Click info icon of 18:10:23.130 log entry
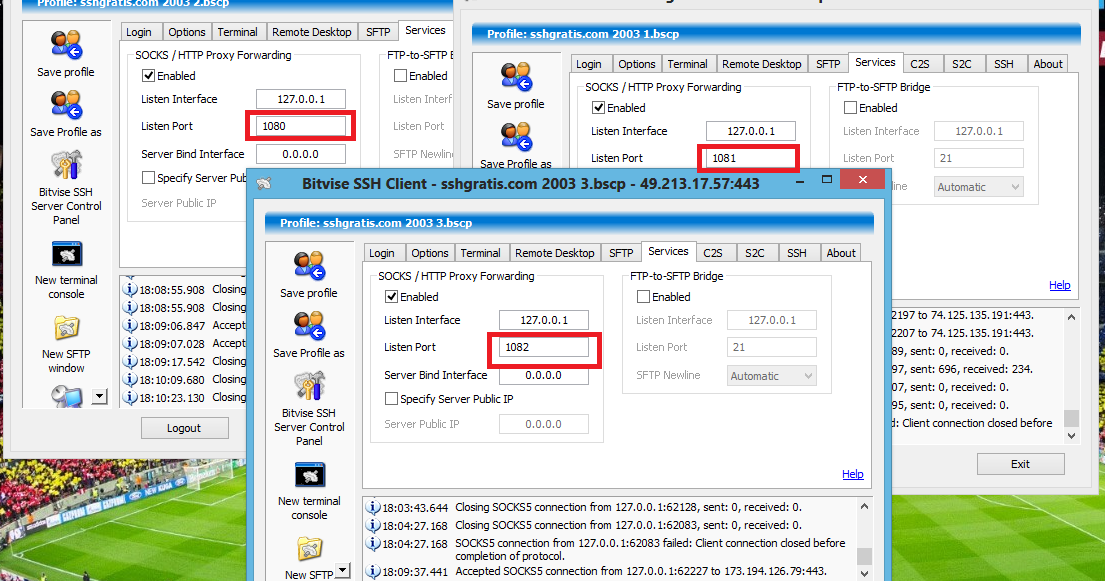 (x=130, y=397)
